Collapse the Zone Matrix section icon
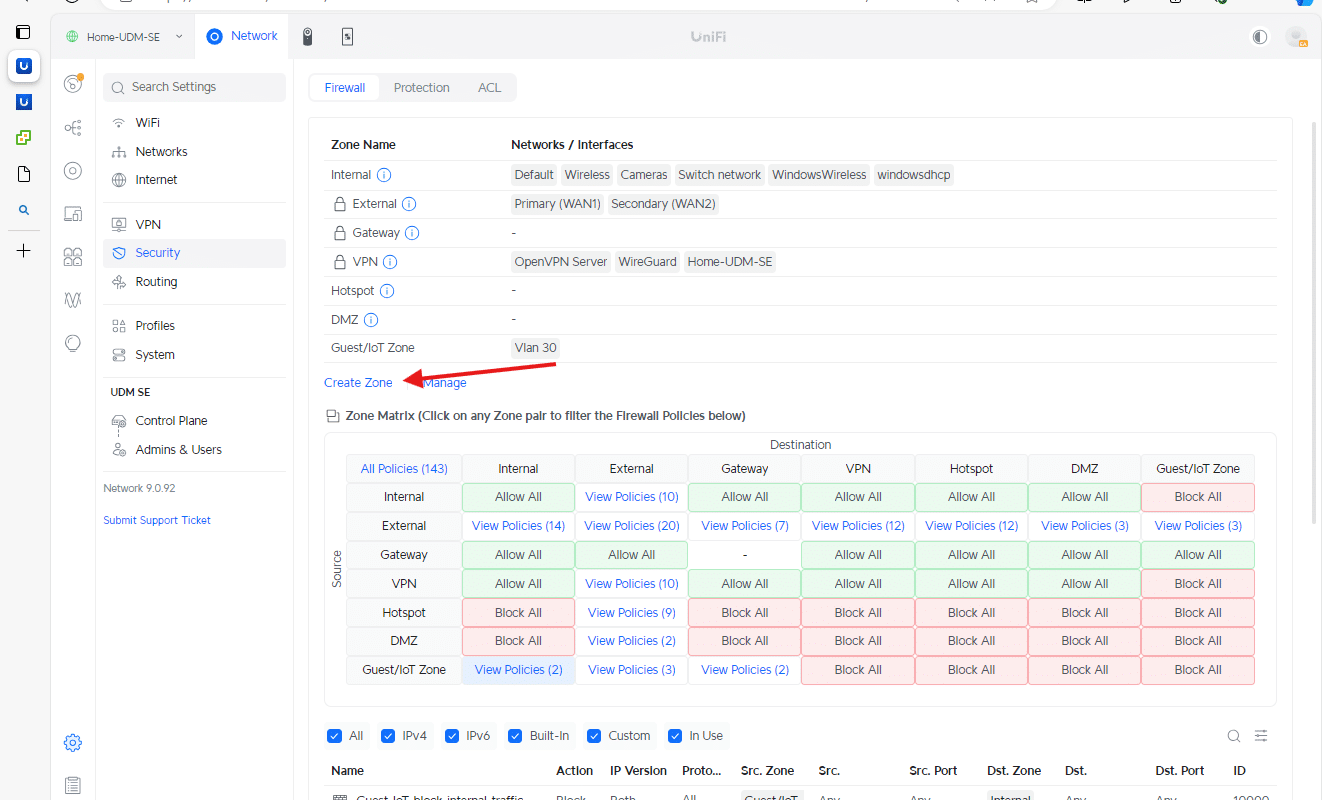Image resolution: width=1322 pixels, height=800 pixels. click(x=333, y=416)
